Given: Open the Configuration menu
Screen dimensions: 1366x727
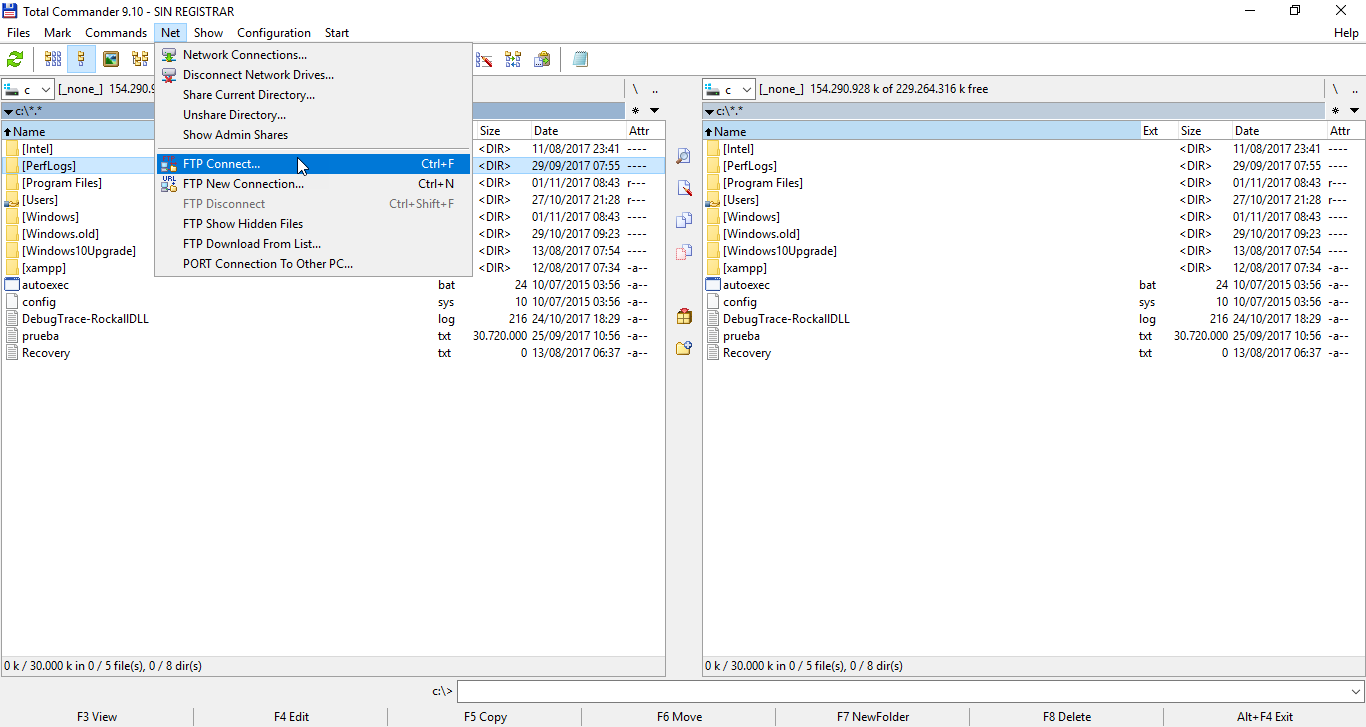Looking at the screenshot, I should [x=274, y=33].
